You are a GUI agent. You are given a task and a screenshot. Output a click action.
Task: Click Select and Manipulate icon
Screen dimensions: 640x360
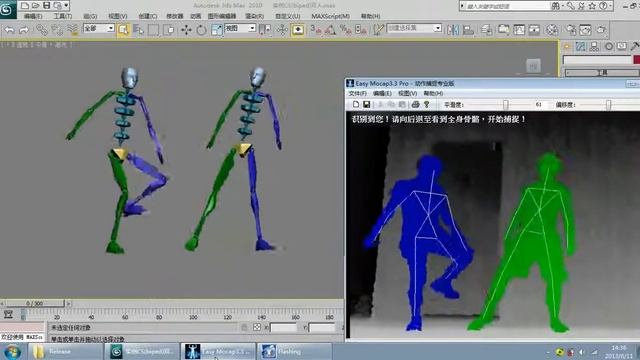pos(282,30)
